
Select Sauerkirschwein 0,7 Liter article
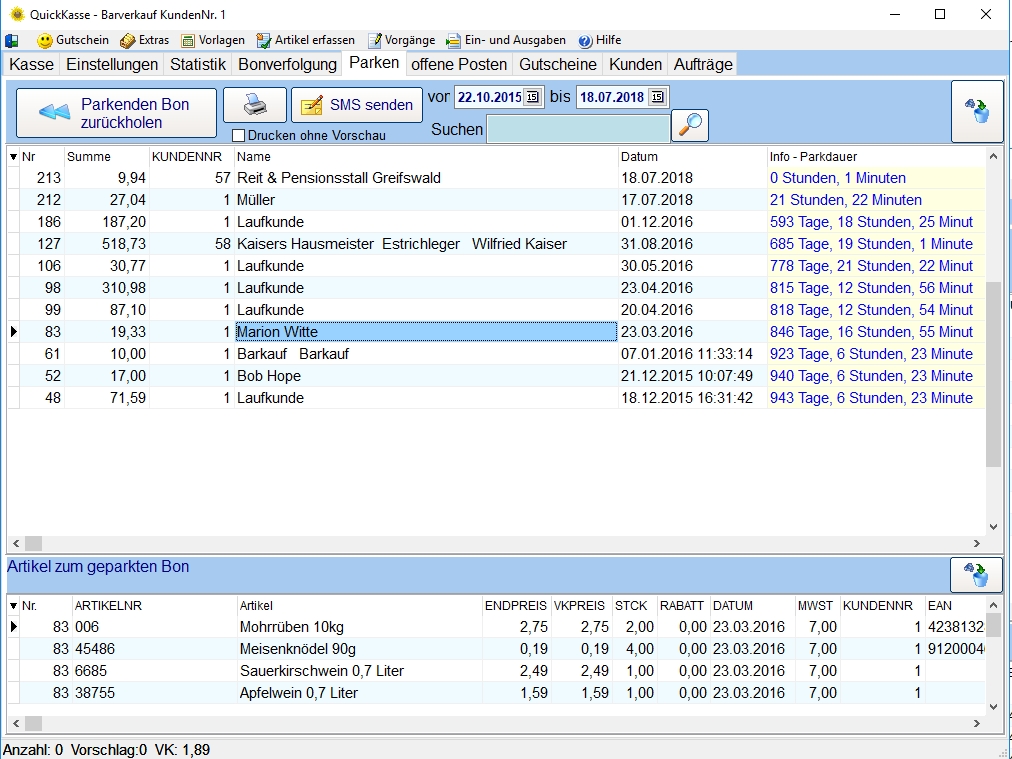(497, 671)
